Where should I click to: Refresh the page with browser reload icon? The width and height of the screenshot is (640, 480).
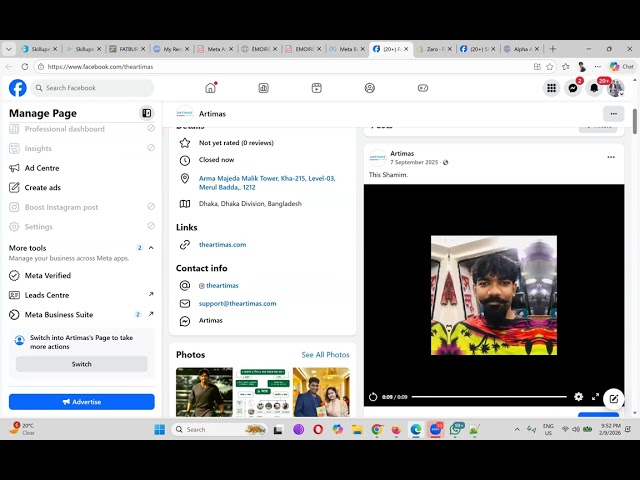[24, 67]
